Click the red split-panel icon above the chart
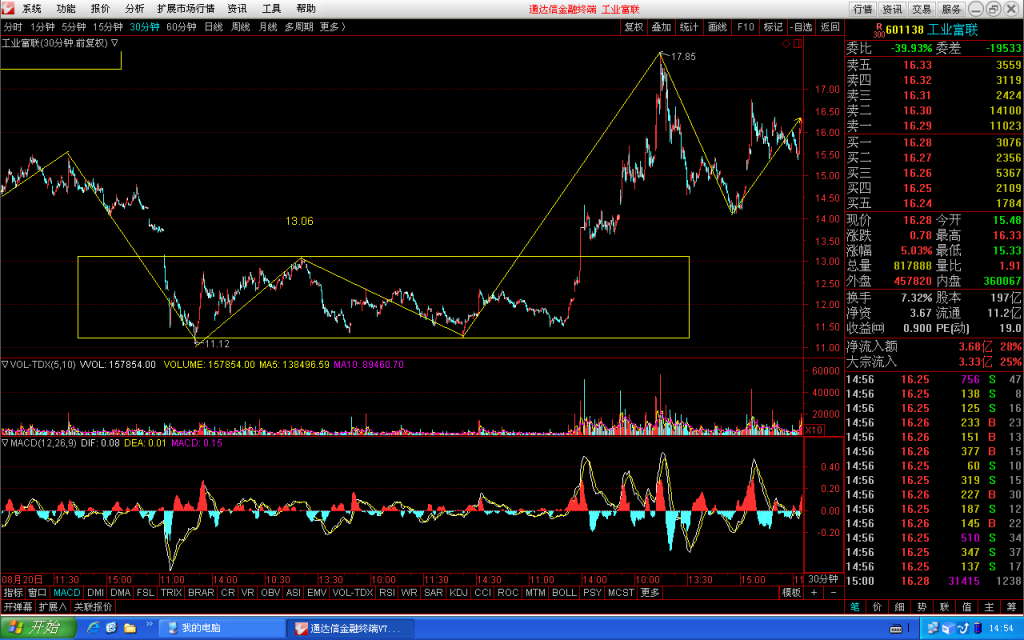The image size is (1024, 640). coord(797,44)
